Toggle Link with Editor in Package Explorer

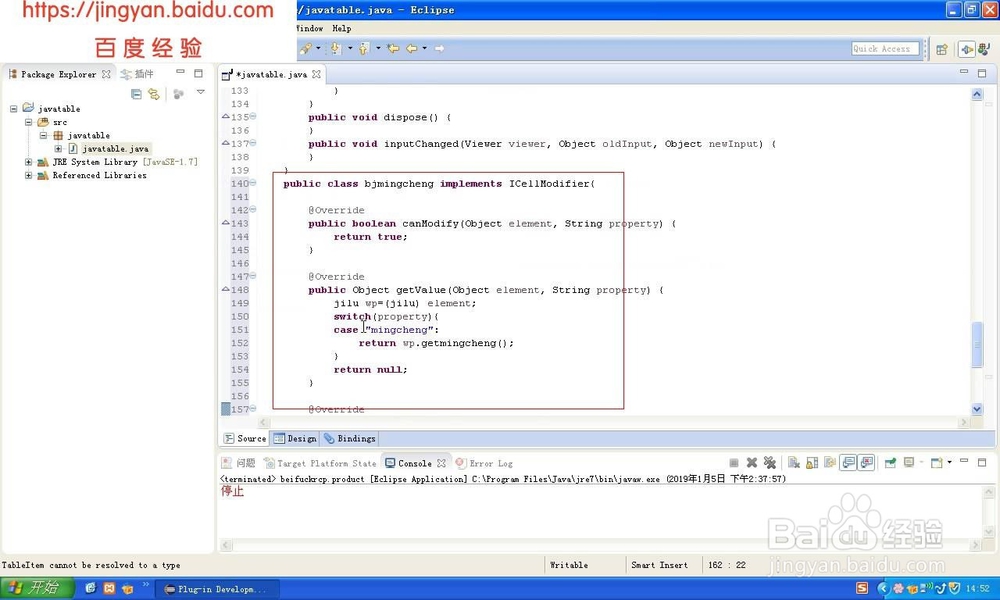click(154, 94)
